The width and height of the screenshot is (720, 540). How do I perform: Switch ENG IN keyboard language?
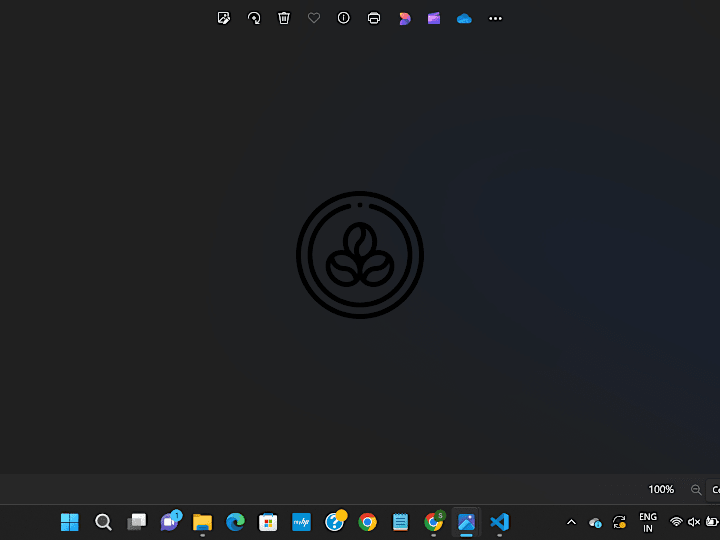(x=648, y=523)
